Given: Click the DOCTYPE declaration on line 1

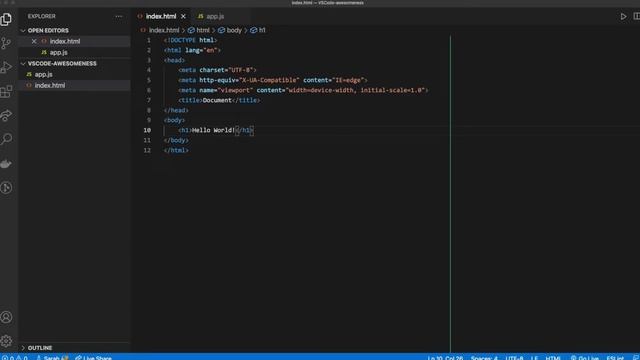Looking at the screenshot, I should click(x=190, y=40).
